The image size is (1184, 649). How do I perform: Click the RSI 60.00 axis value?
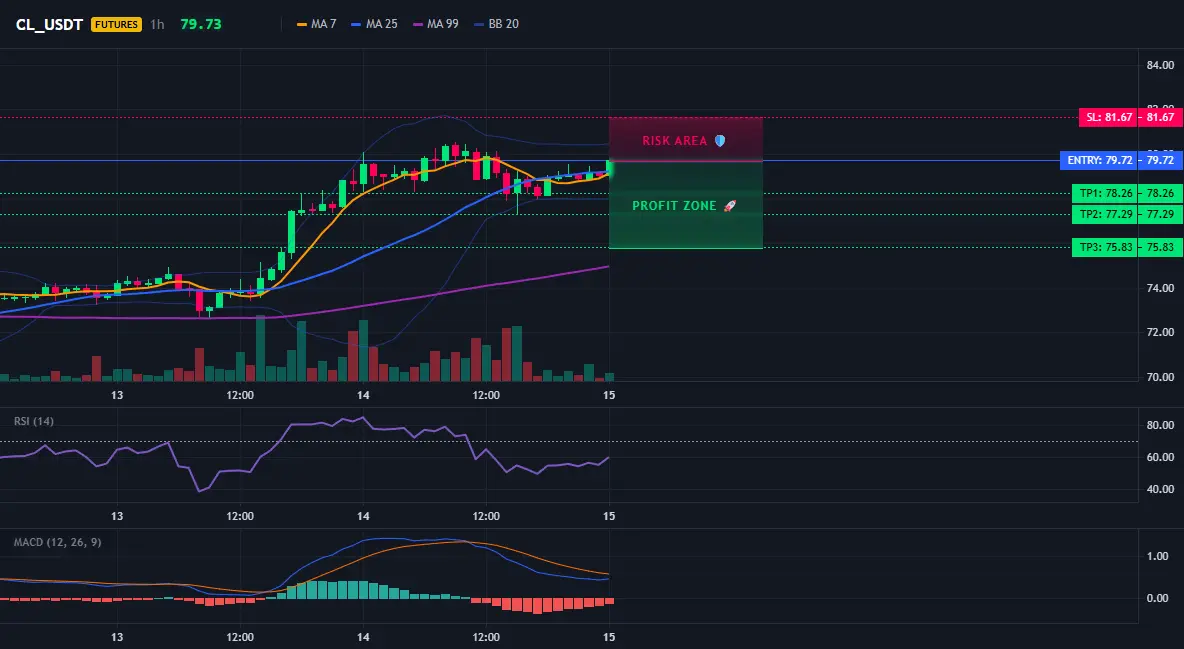click(1160, 457)
